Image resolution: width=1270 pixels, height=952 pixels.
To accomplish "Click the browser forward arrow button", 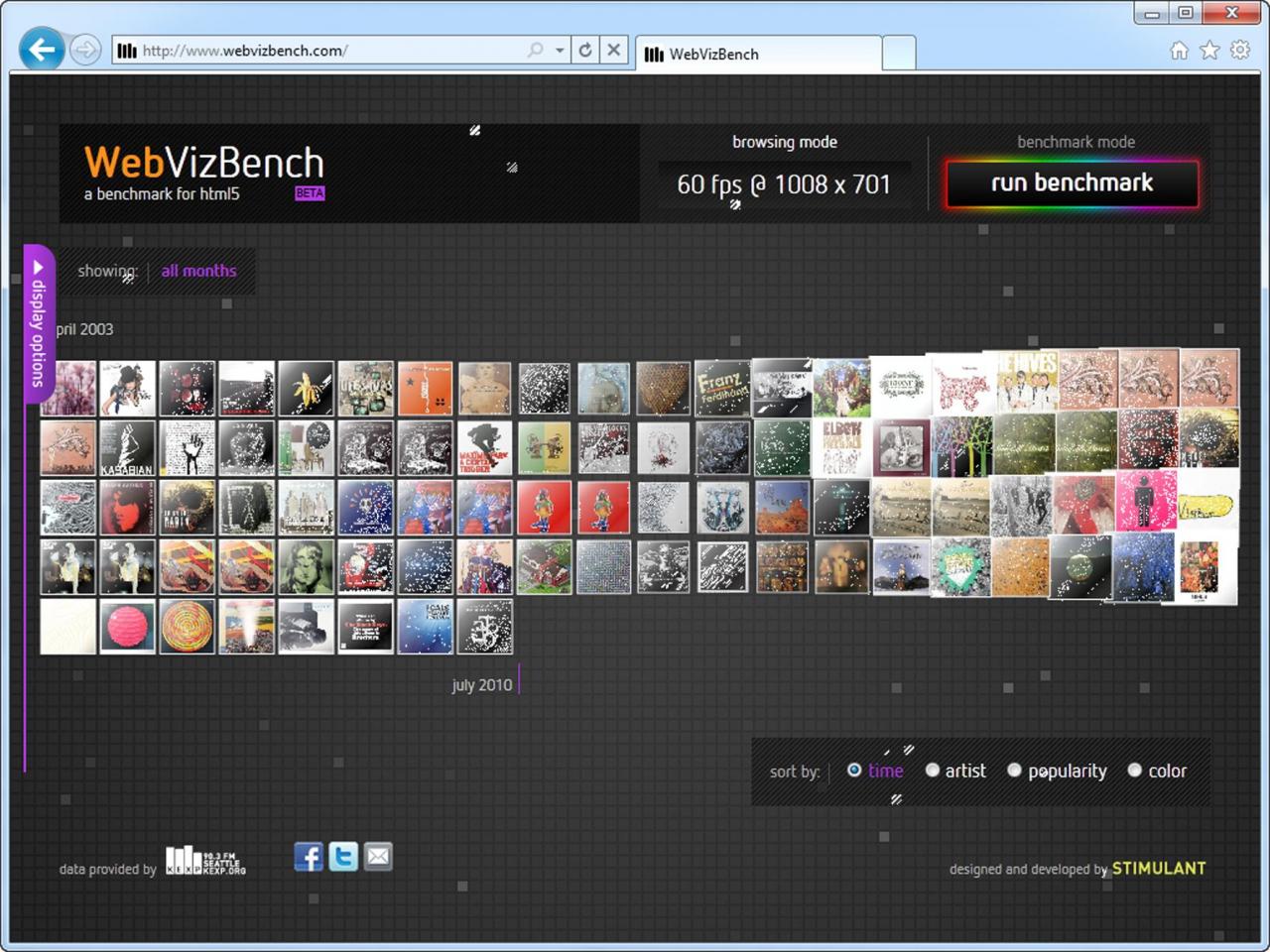I will (x=86, y=50).
